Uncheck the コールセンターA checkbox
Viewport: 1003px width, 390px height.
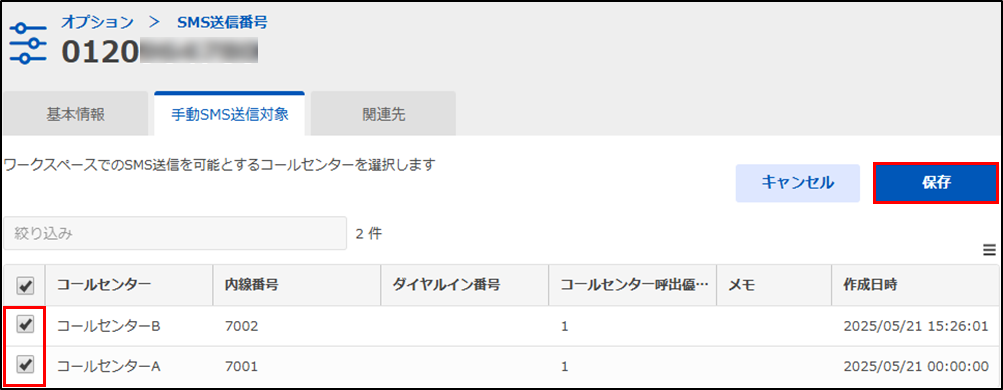24,366
